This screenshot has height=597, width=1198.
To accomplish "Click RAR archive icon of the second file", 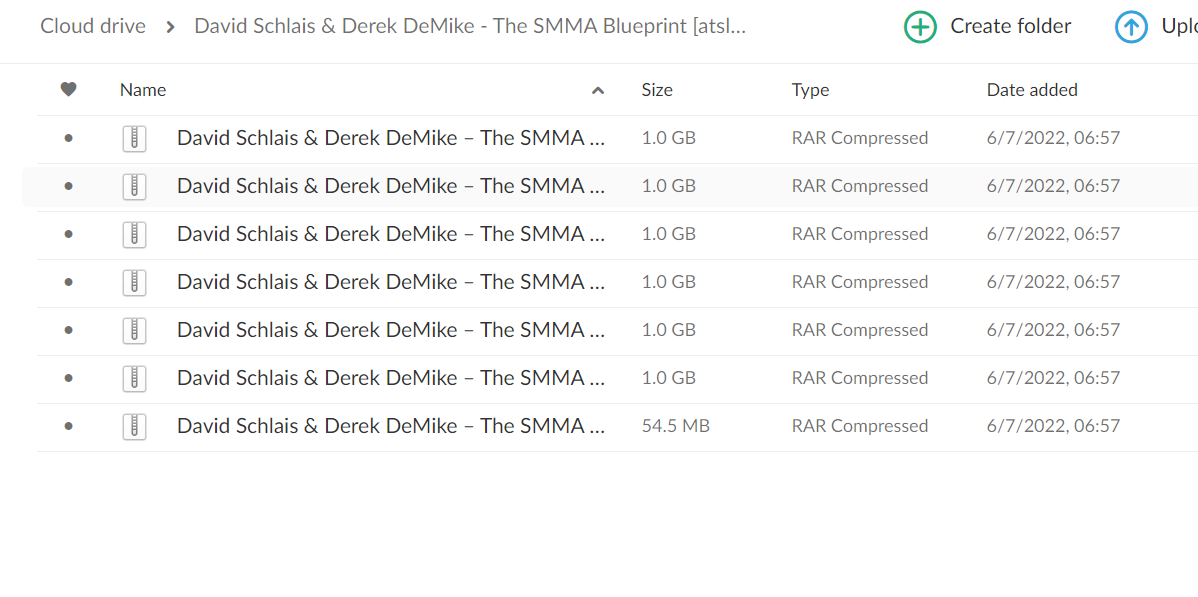I will 134,186.
